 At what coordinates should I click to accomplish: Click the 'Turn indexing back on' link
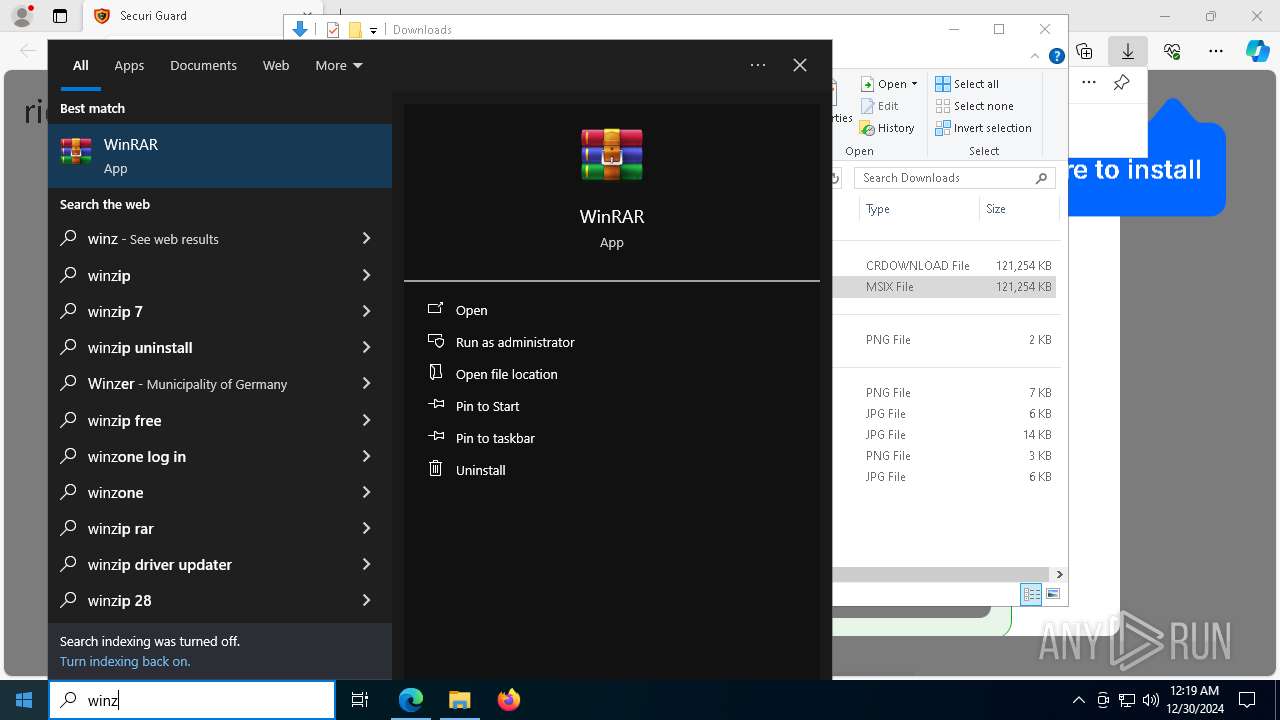point(125,661)
